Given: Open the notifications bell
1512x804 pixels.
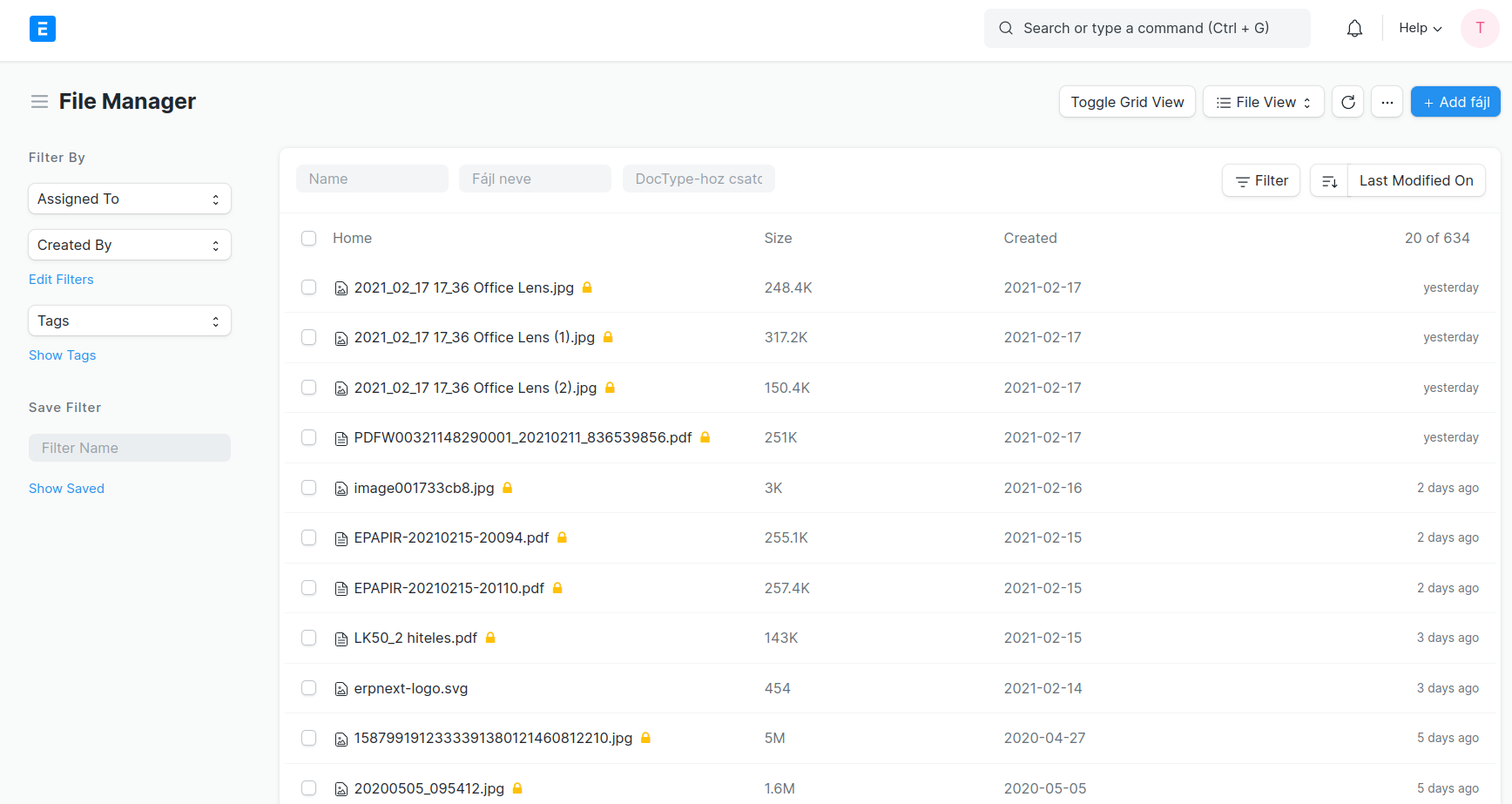Looking at the screenshot, I should coord(1354,29).
